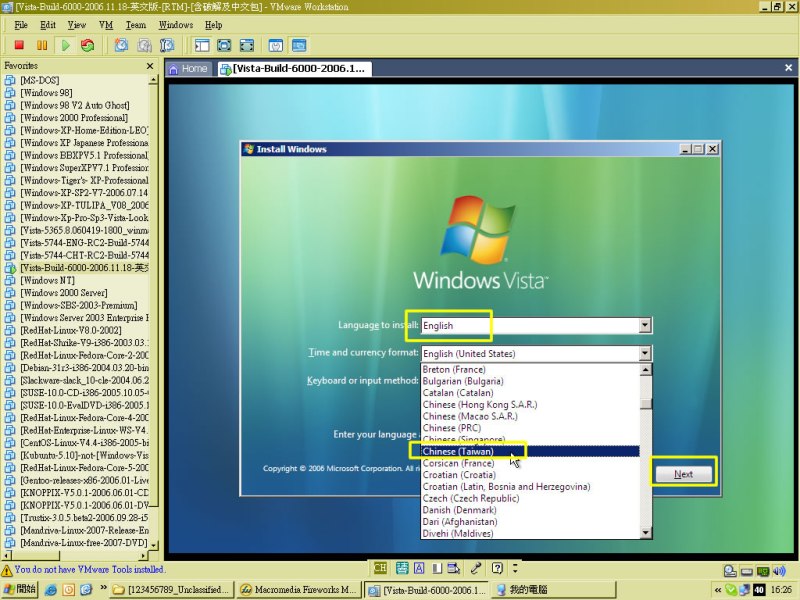Open 123456789_Unclassified folder taskbar button
Viewport: 800px width, 600px height.
pos(172,590)
